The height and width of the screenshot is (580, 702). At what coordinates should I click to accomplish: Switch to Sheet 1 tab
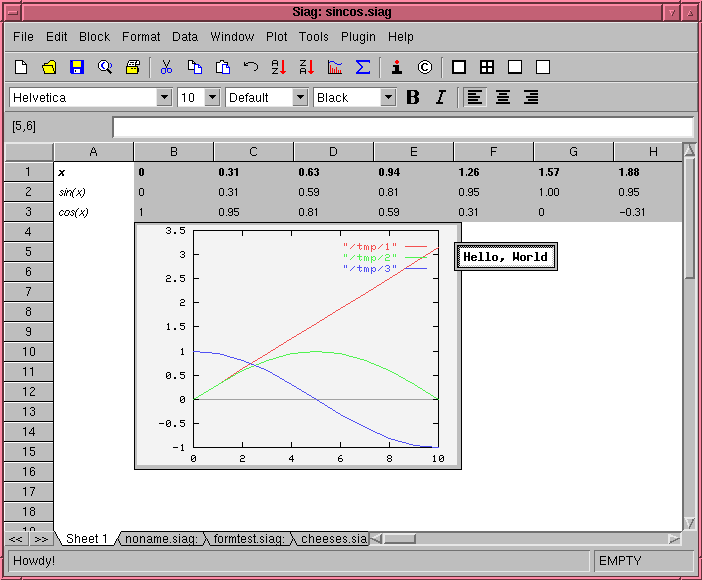pos(87,538)
